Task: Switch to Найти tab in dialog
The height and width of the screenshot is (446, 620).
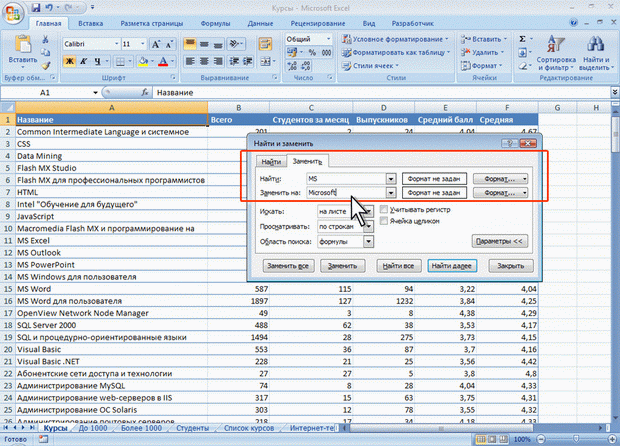Action: click(271, 162)
